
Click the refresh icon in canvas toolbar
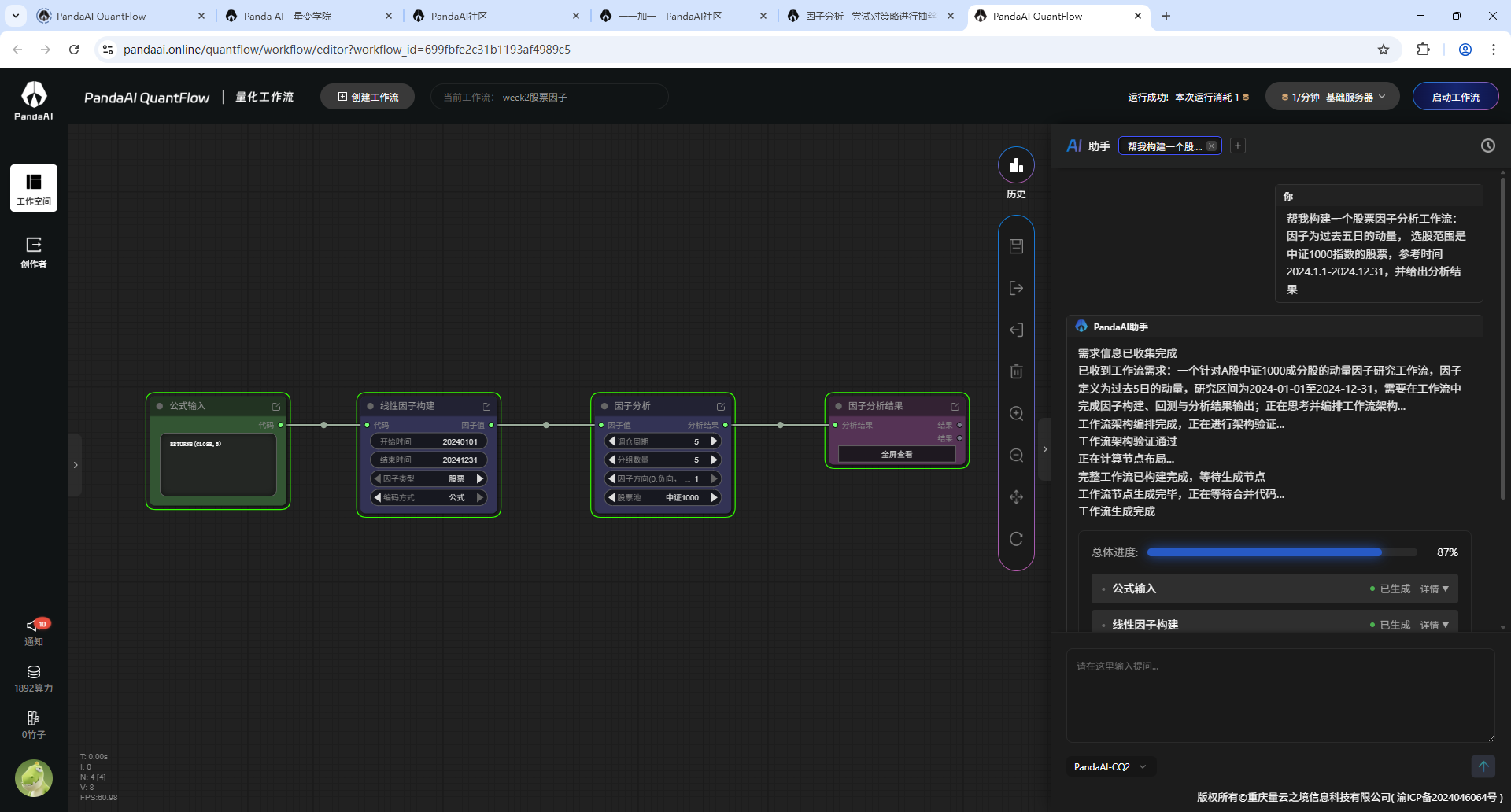pos(1016,539)
